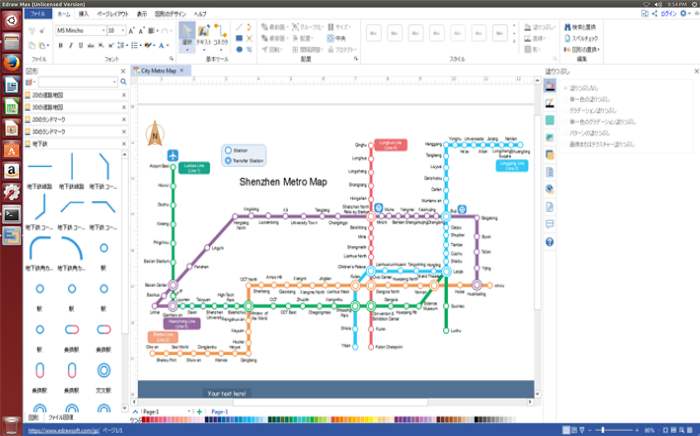Click the shape search input field
The width and height of the screenshot is (700, 436).
tap(78, 82)
